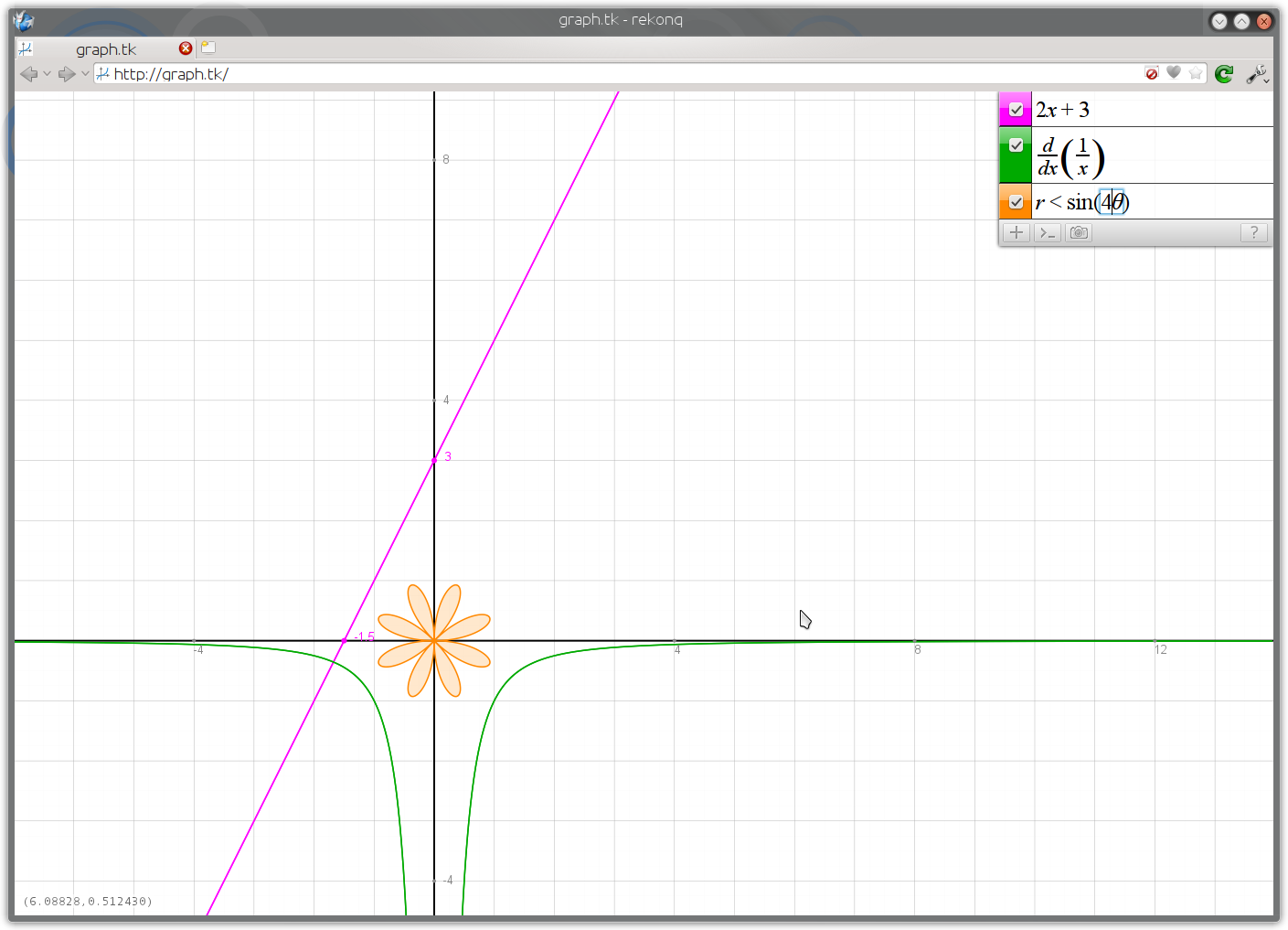Click inside the r < sin(4θ) equation
The height and width of the screenshot is (930, 1288).
click(x=1153, y=202)
